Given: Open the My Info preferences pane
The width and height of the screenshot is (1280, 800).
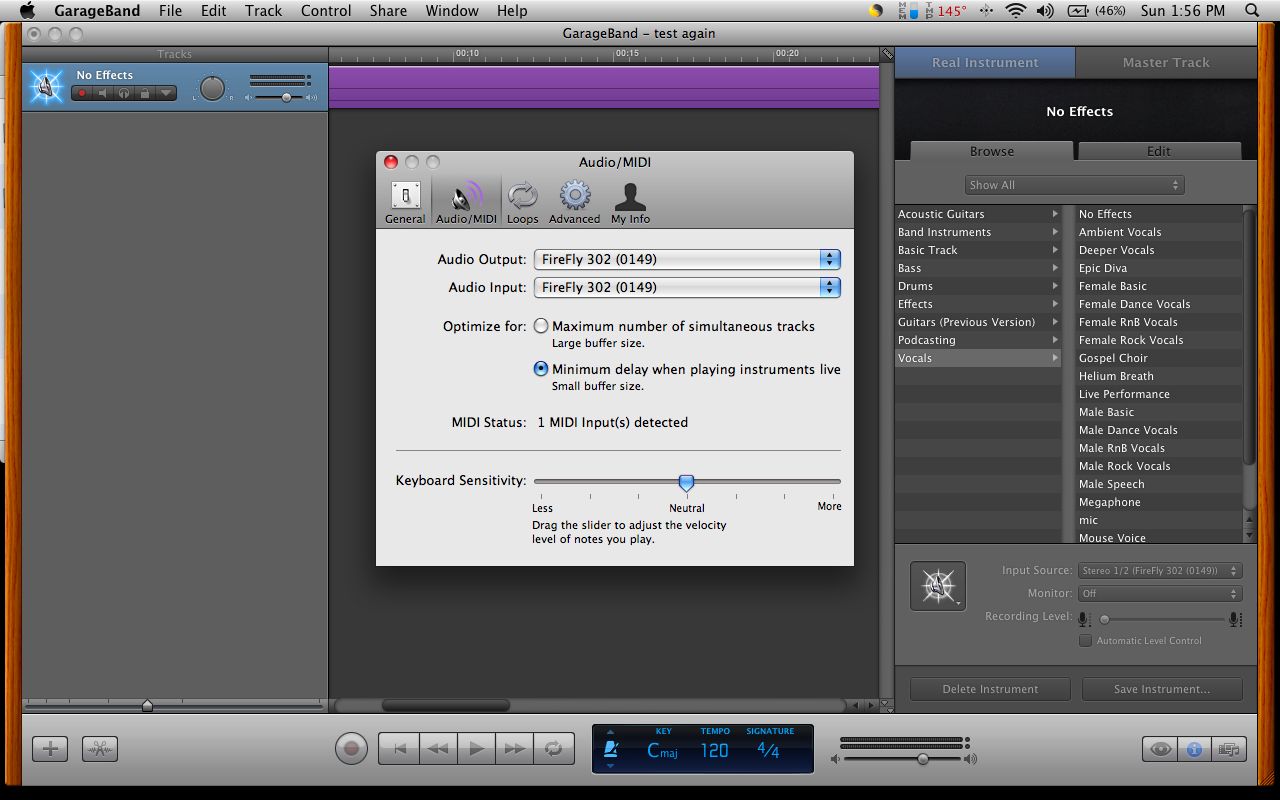Looking at the screenshot, I should 630,202.
